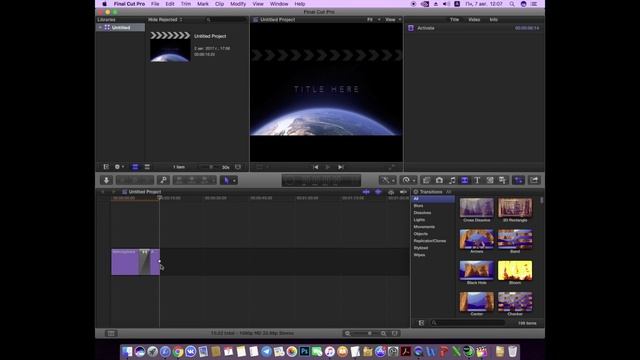Go to next edit in viewer
This screenshot has width=640, height=360.
tap(340, 167)
